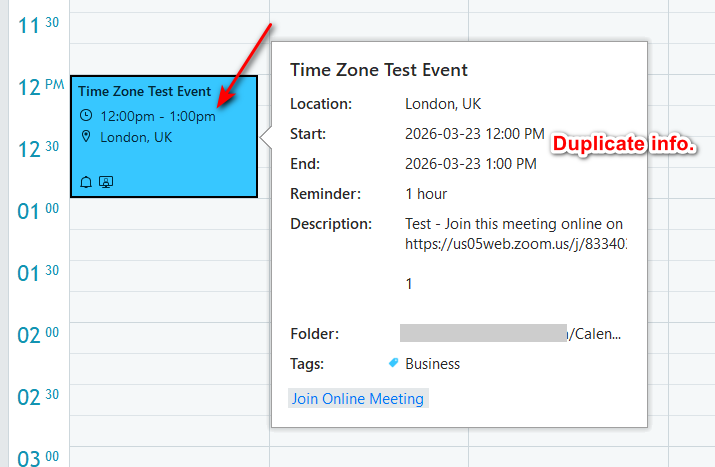
Task: Click the online meeting icon on the event
Action: pyautogui.click(x=105, y=182)
